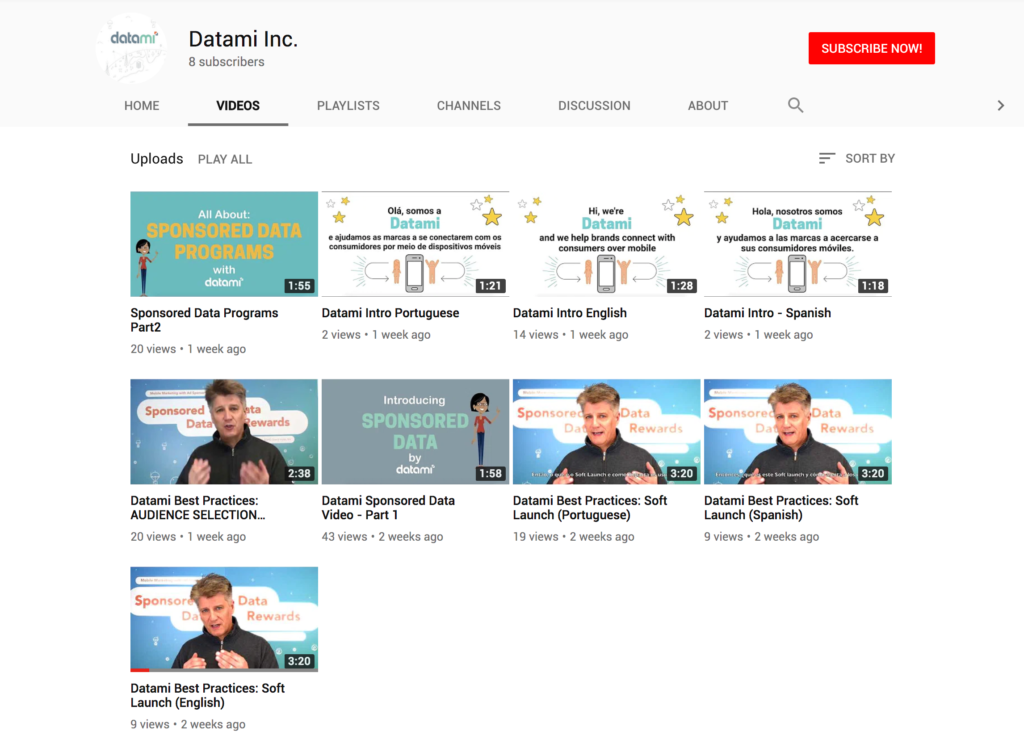Click title Soft Launch (Portuguese)
The image size is (1024, 740).
point(590,507)
